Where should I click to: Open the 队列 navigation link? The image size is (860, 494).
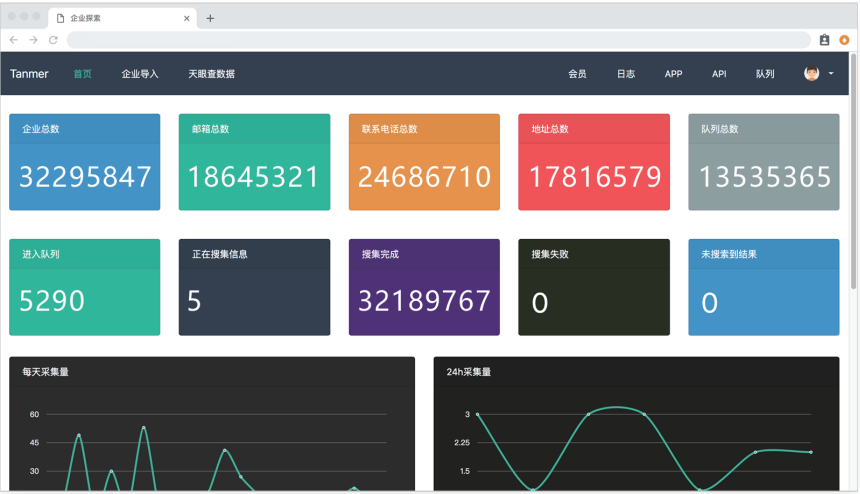click(765, 74)
